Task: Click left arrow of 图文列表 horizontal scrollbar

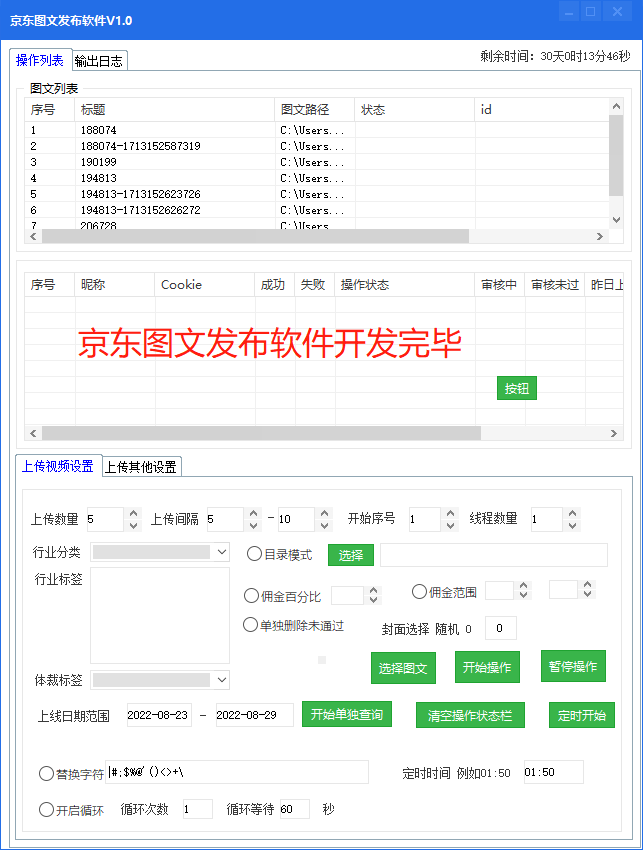Action: pos(34,236)
